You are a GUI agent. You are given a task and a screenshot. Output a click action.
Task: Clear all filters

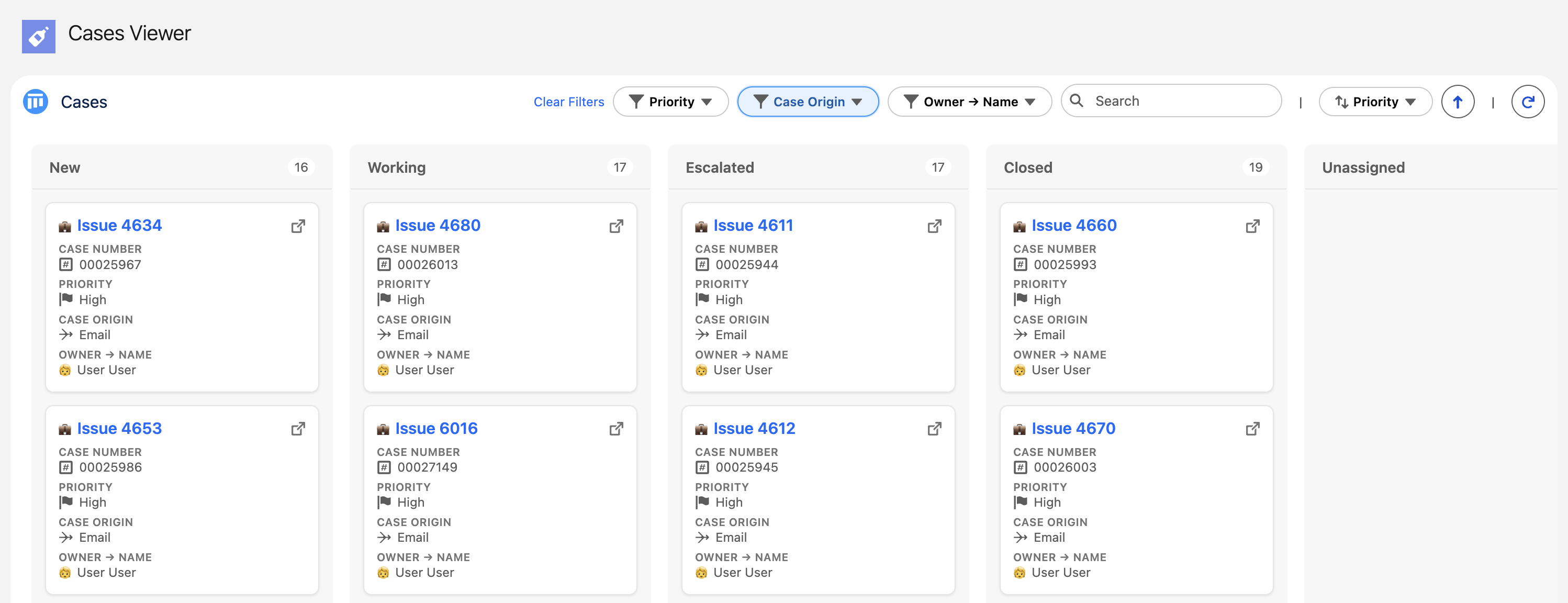pos(568,102)
